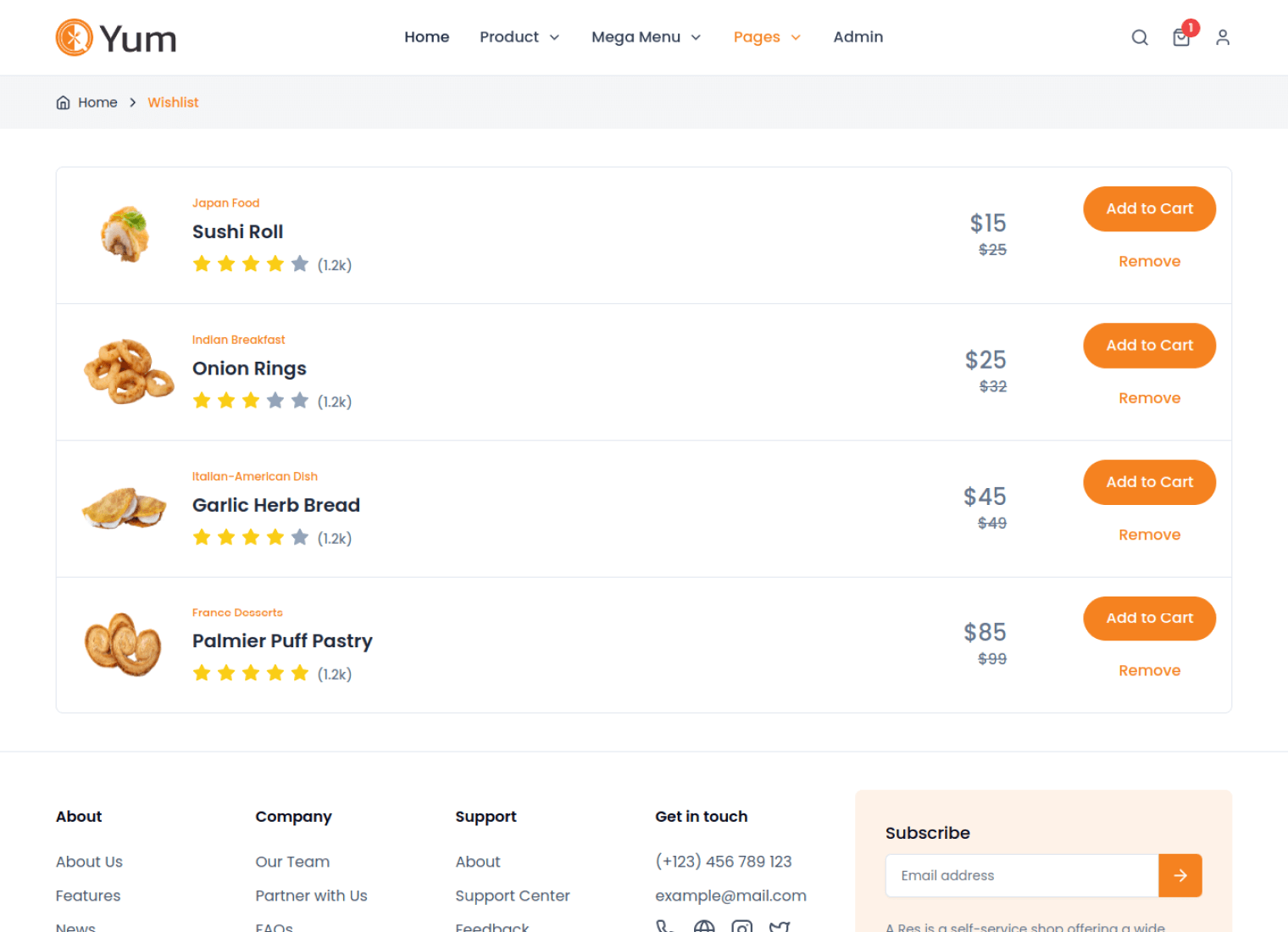This screenshot has height=932, width=1288.
Task: Click the Email address input field
Action: coord(1021,875)
